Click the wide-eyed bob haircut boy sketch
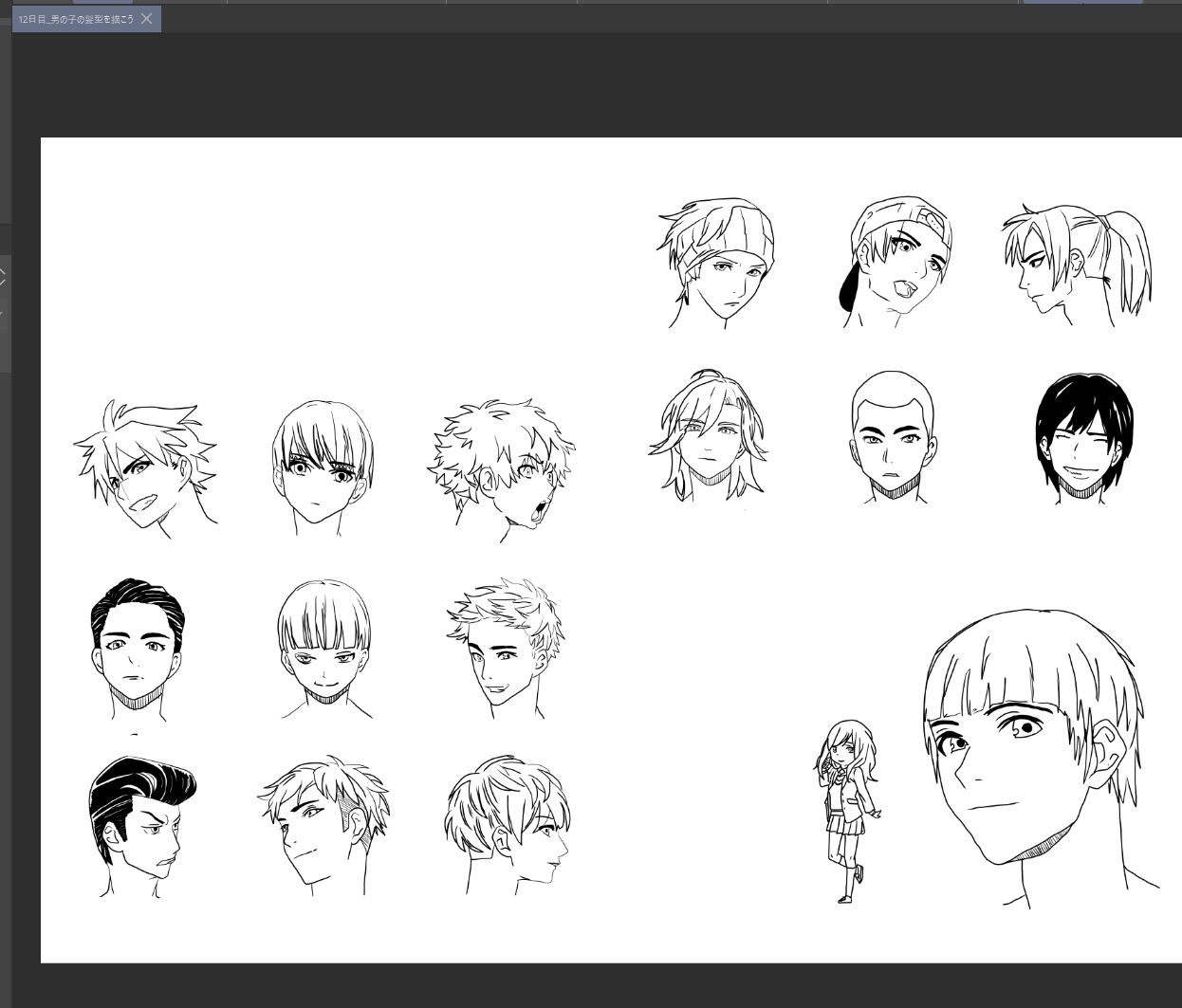Screen dimensions: 1182x1008 click(322, 465)
